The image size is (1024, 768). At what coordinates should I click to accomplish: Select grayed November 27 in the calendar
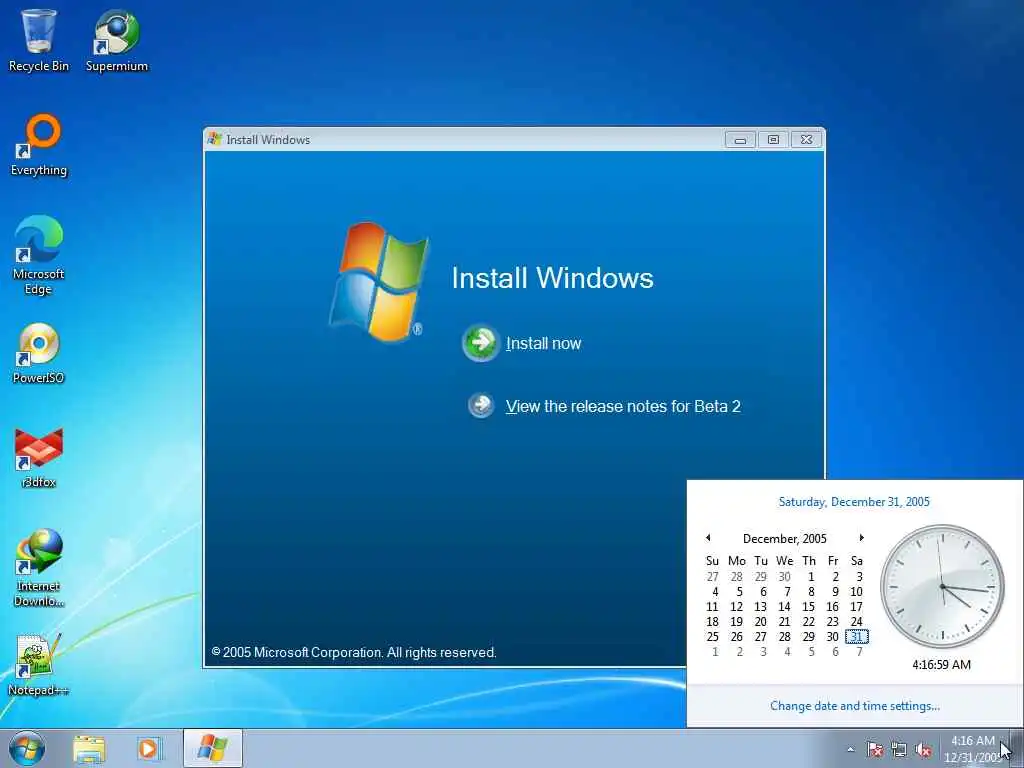pyautogui.click(x=712, y=577)
